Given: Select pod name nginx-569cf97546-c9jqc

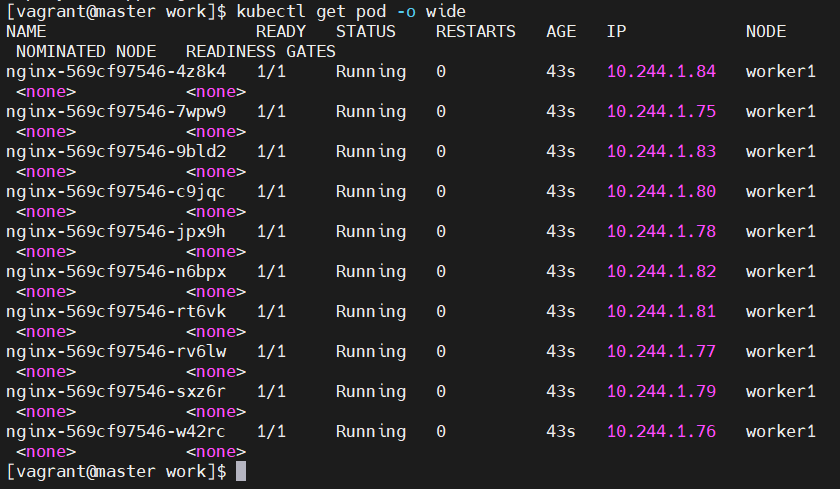Looking at the screenshot, I should [x=115, y=192].
